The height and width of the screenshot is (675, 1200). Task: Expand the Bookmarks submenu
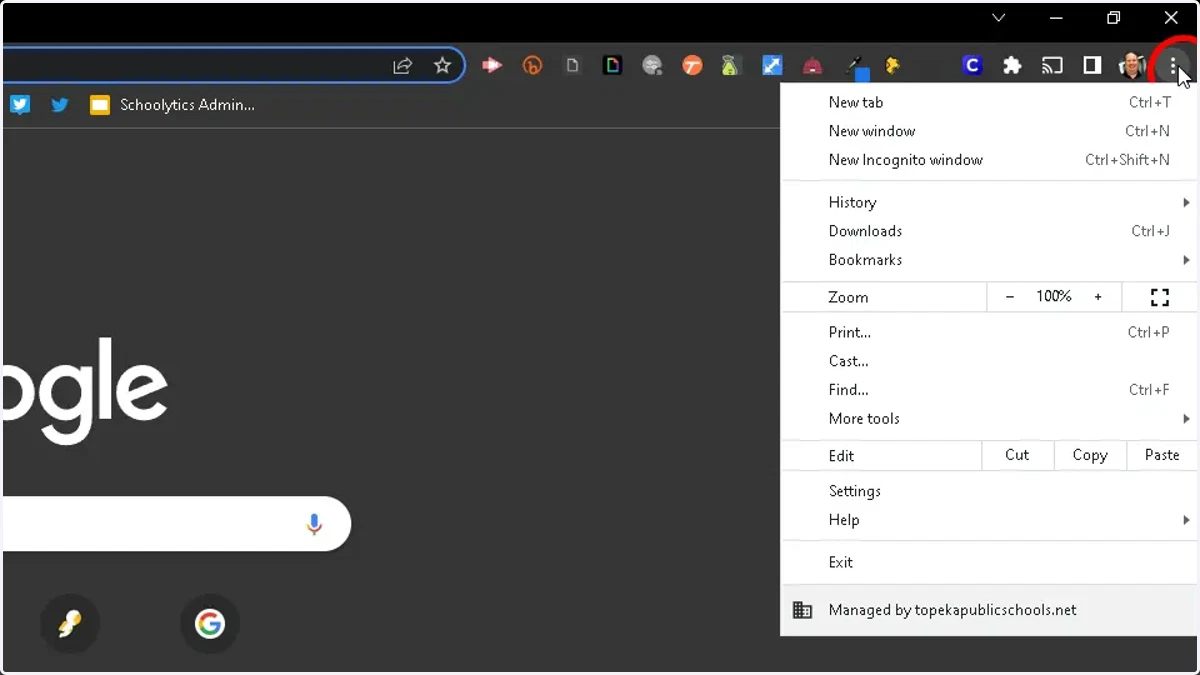tap(990, 260)
